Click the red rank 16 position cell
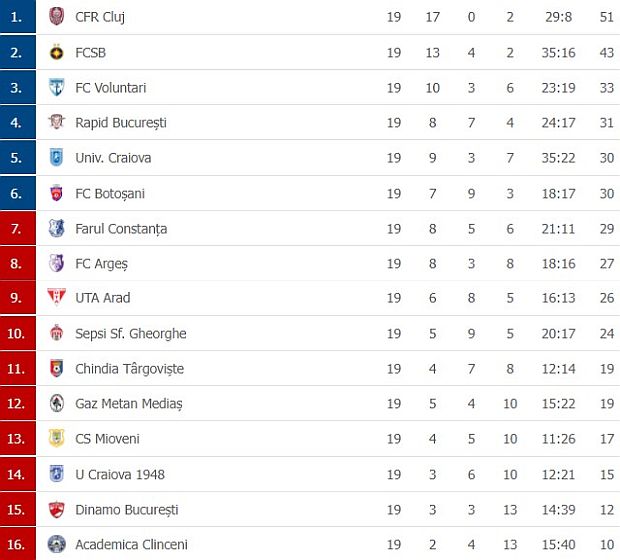Viewport: 620px width, 560px height. tap(18, 544)
